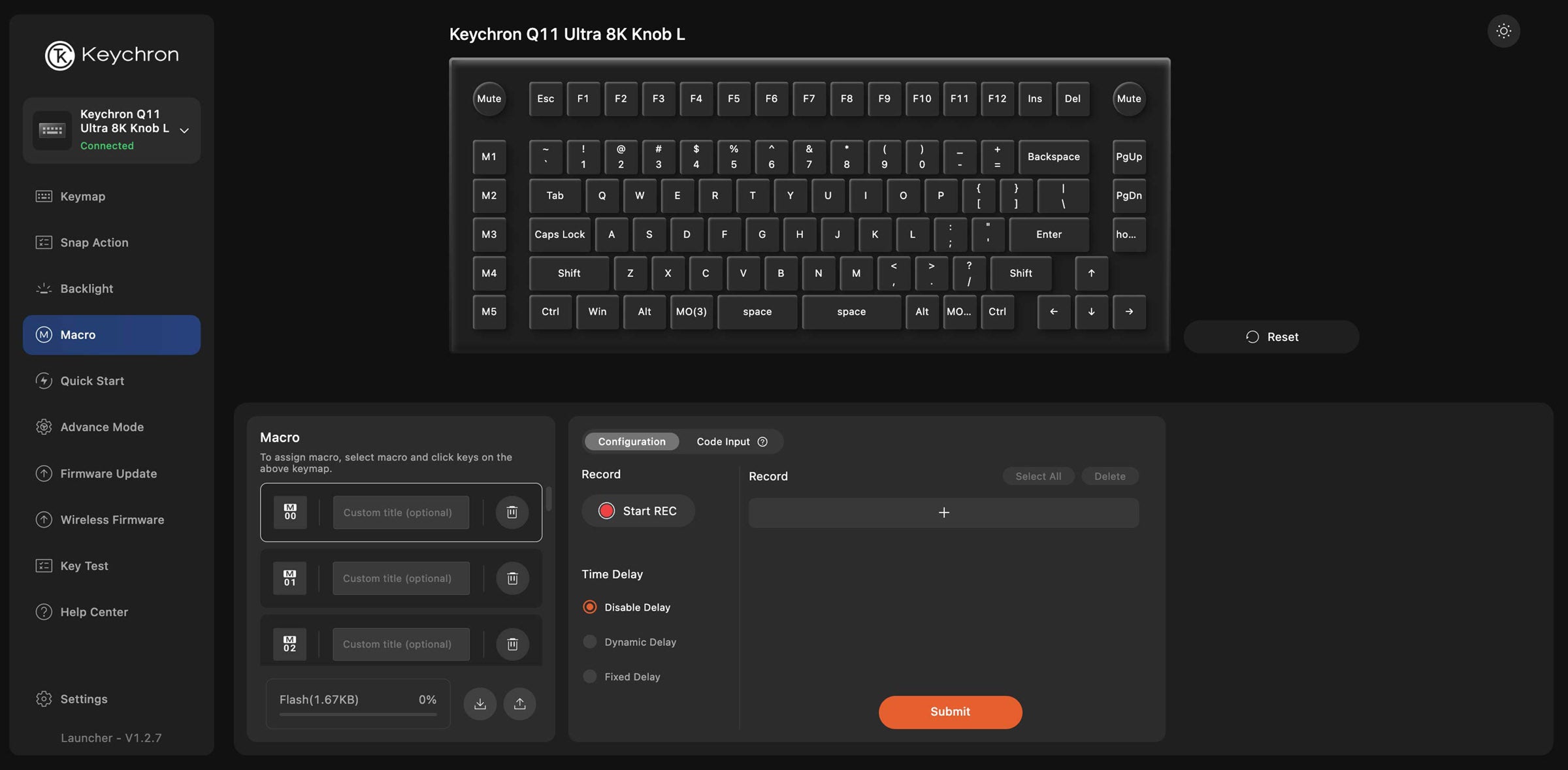The width and height of the screenshot is (1568, 770).
Task: Click the PgUp key
Action: pyautogui.click(x=1129, y=157)
